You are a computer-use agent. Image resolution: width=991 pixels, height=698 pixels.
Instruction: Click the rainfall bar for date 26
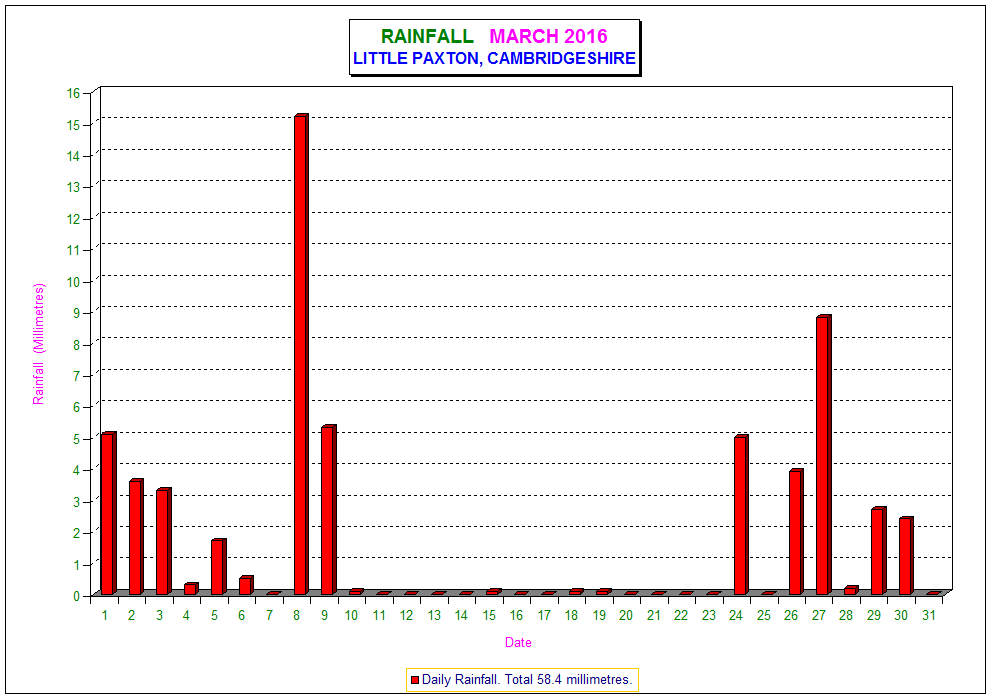click(x=796, y=532)
